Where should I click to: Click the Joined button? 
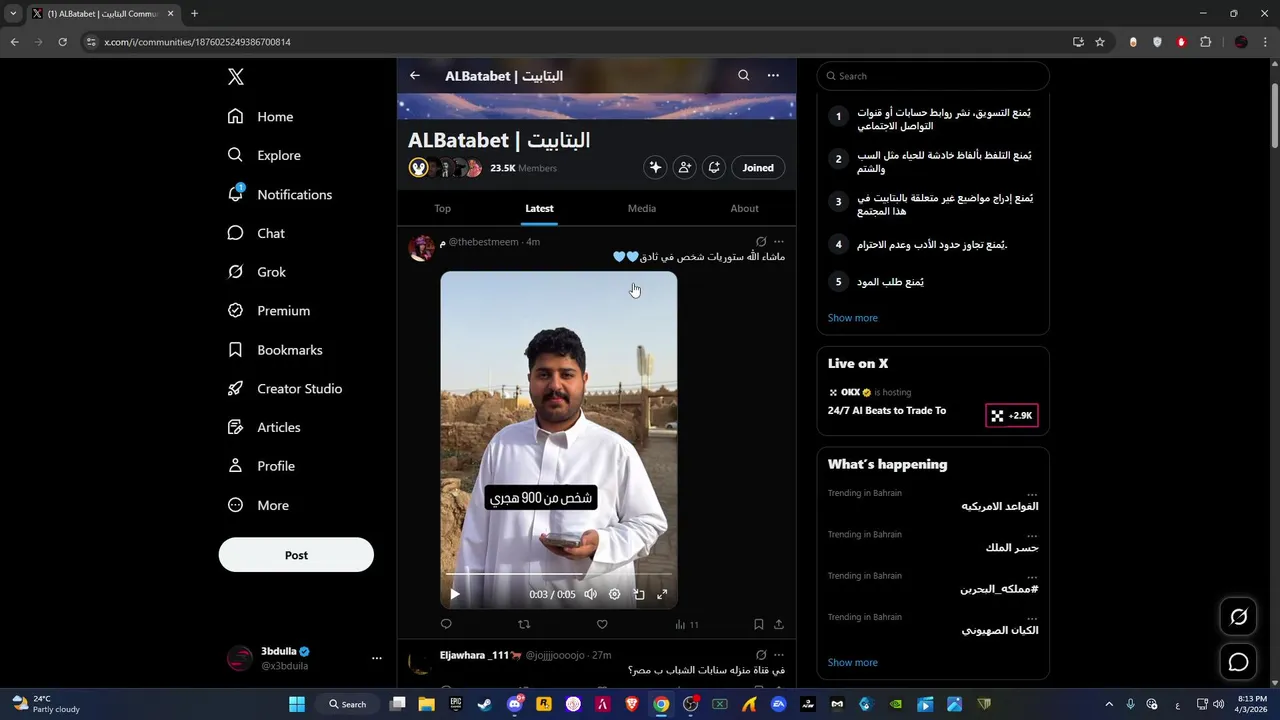(758, 168)
